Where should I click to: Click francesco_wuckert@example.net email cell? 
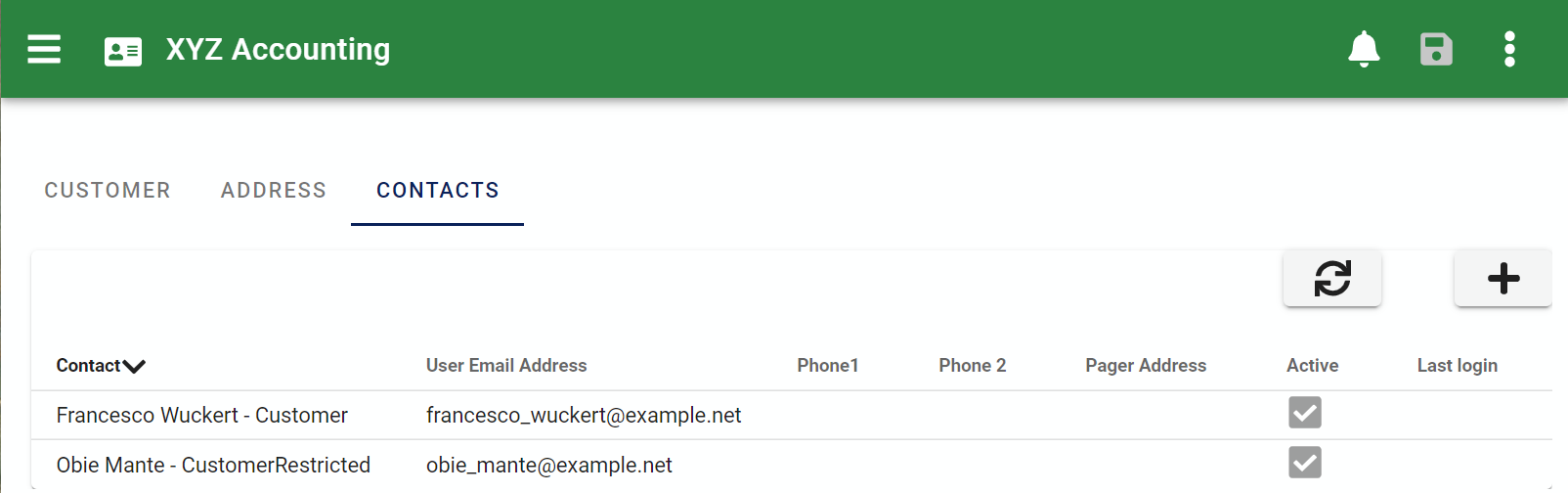(584, 415)
